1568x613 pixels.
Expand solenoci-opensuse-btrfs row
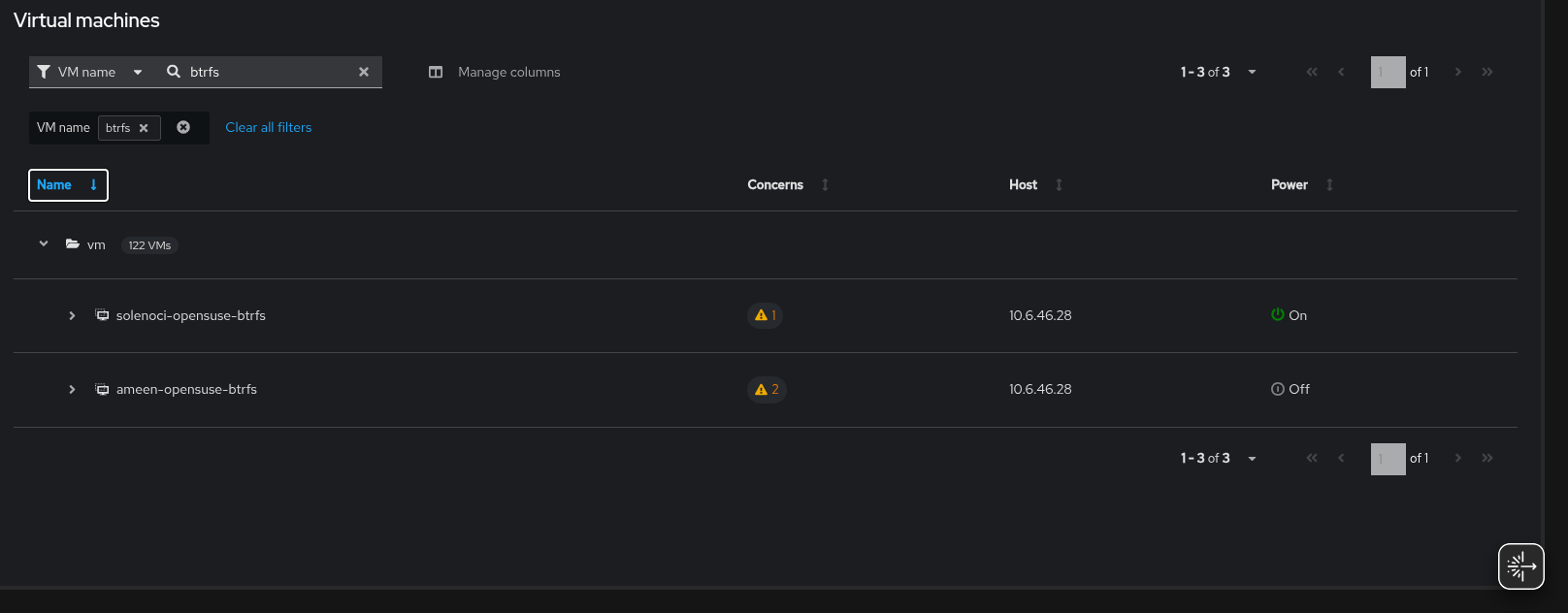[72, 315]
